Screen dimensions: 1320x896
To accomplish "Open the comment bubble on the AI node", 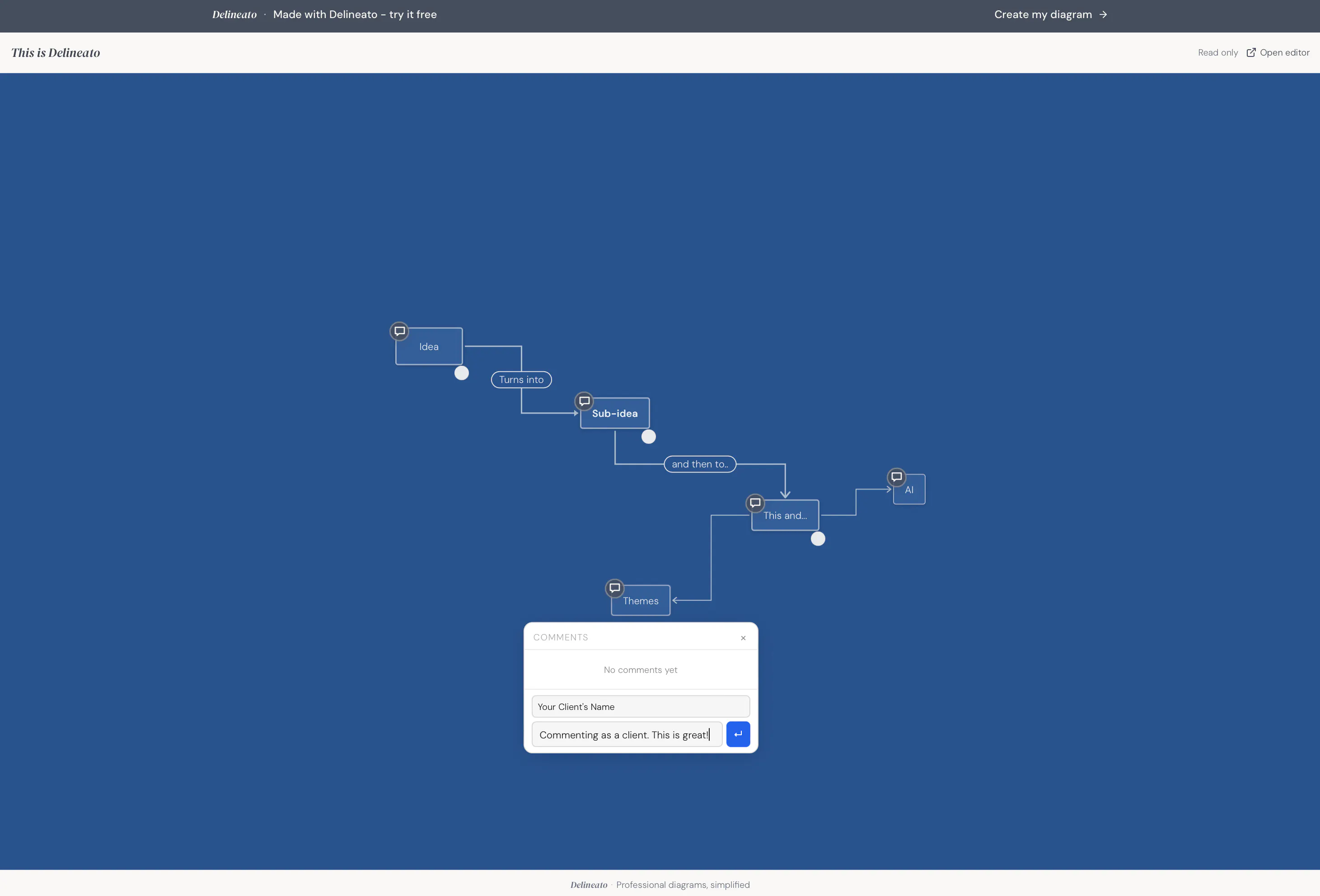I will 896,477.
